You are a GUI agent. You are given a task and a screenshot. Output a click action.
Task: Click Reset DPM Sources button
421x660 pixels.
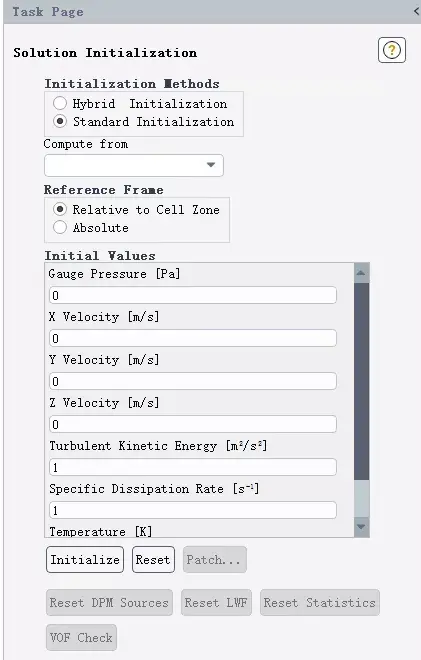tap(109, 602)
